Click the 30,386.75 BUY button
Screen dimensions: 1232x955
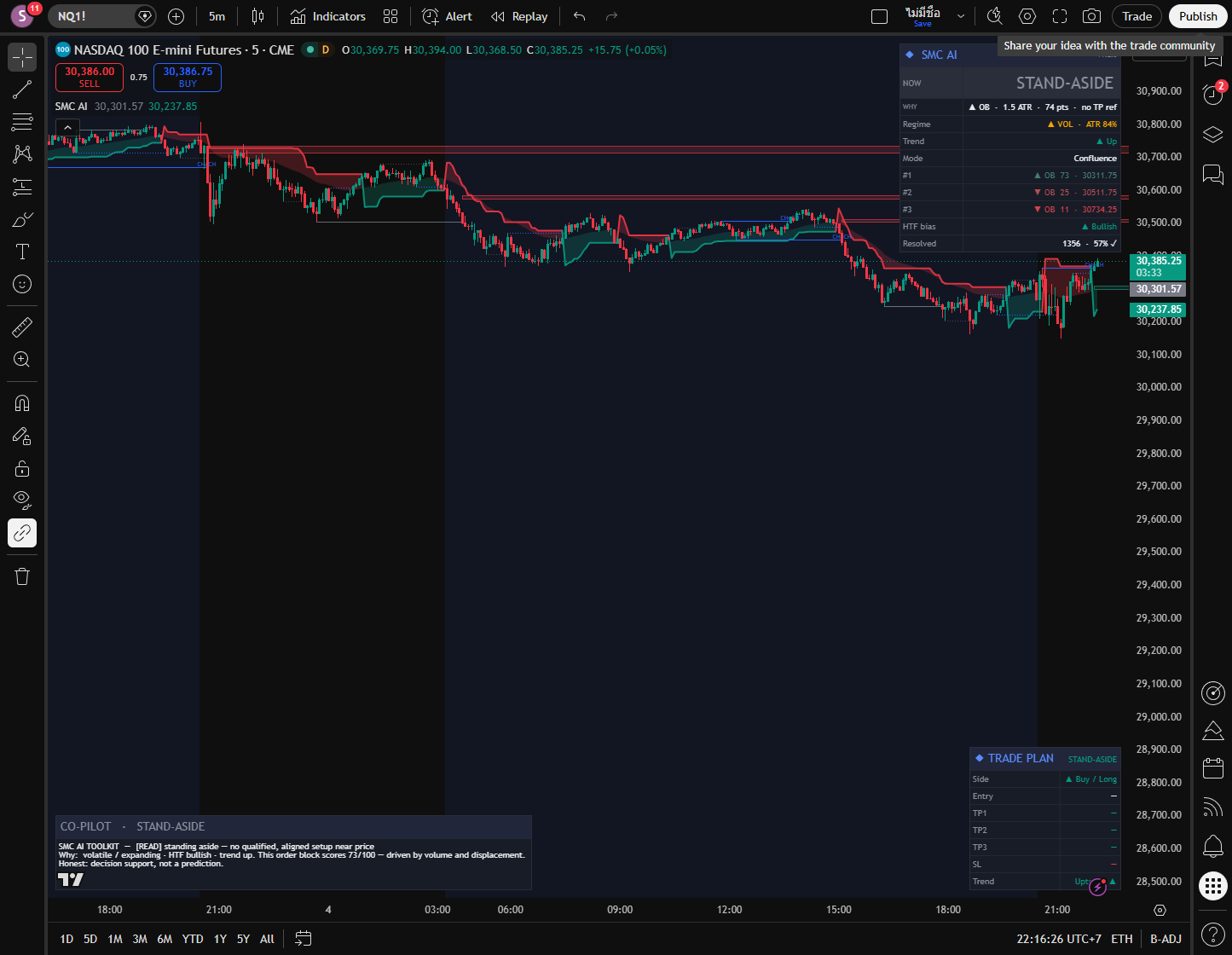[188, 78]
